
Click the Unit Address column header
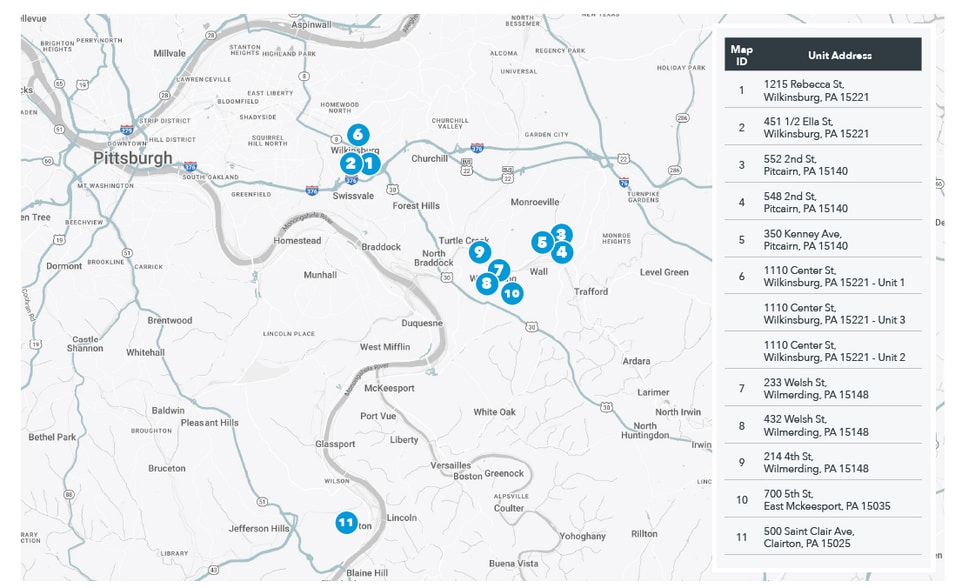pos(839,55)
